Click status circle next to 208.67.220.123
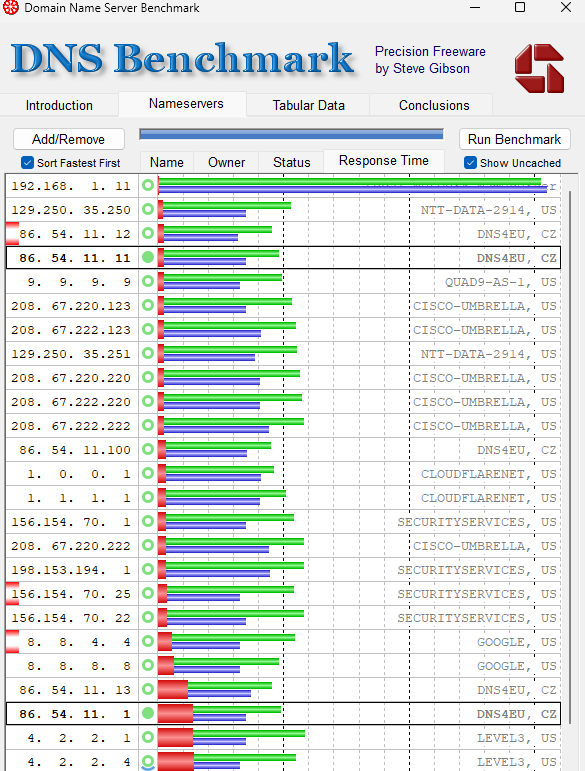This screenshot has width=585, height=771. coord(148,305)
